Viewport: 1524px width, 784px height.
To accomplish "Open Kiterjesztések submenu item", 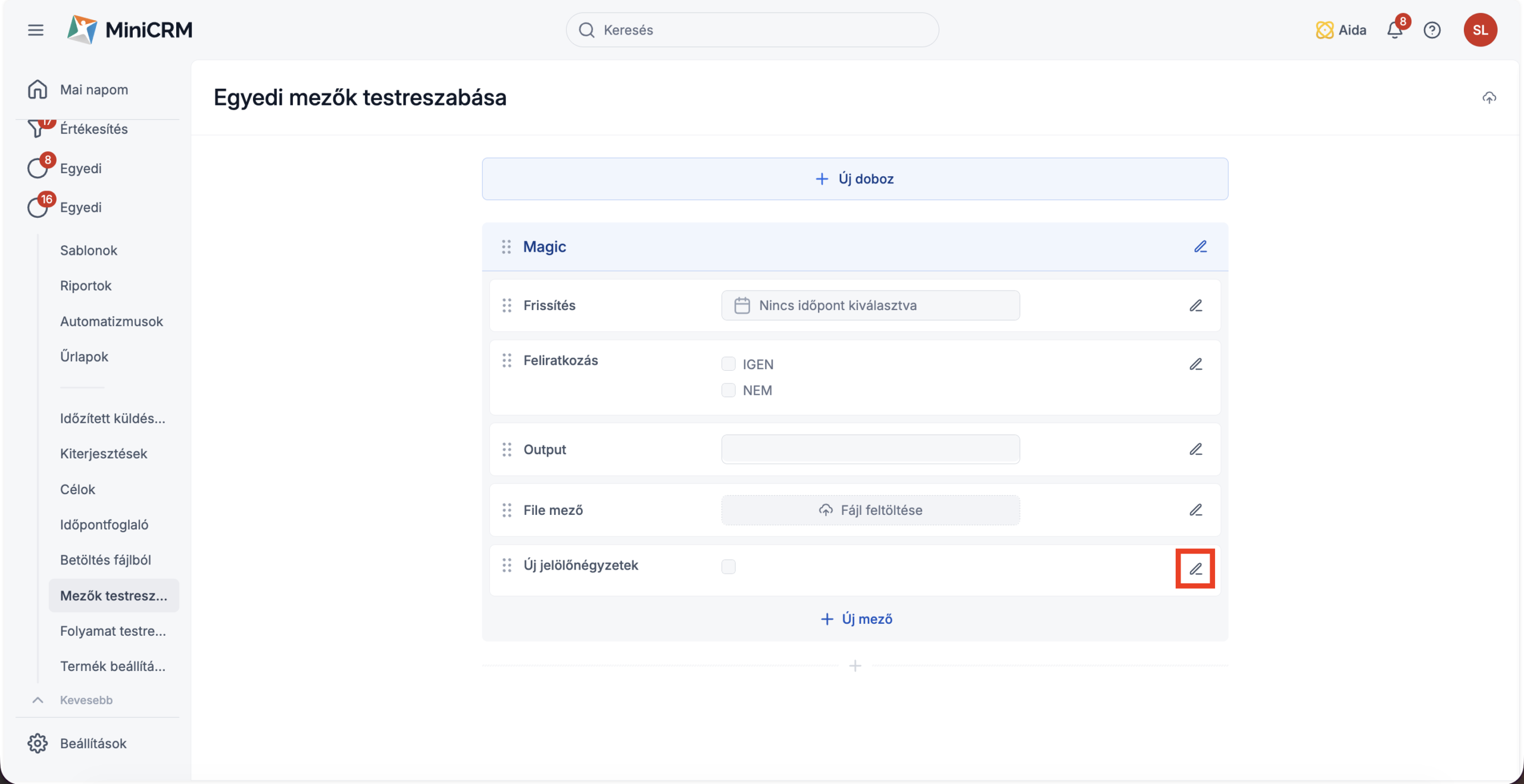I will click(104, 454).
